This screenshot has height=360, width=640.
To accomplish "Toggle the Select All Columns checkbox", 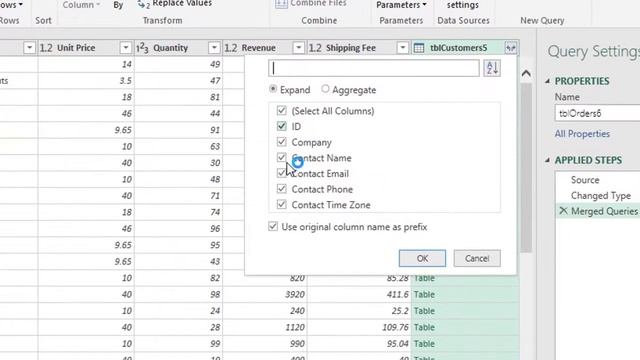I will tap(281, 110).
